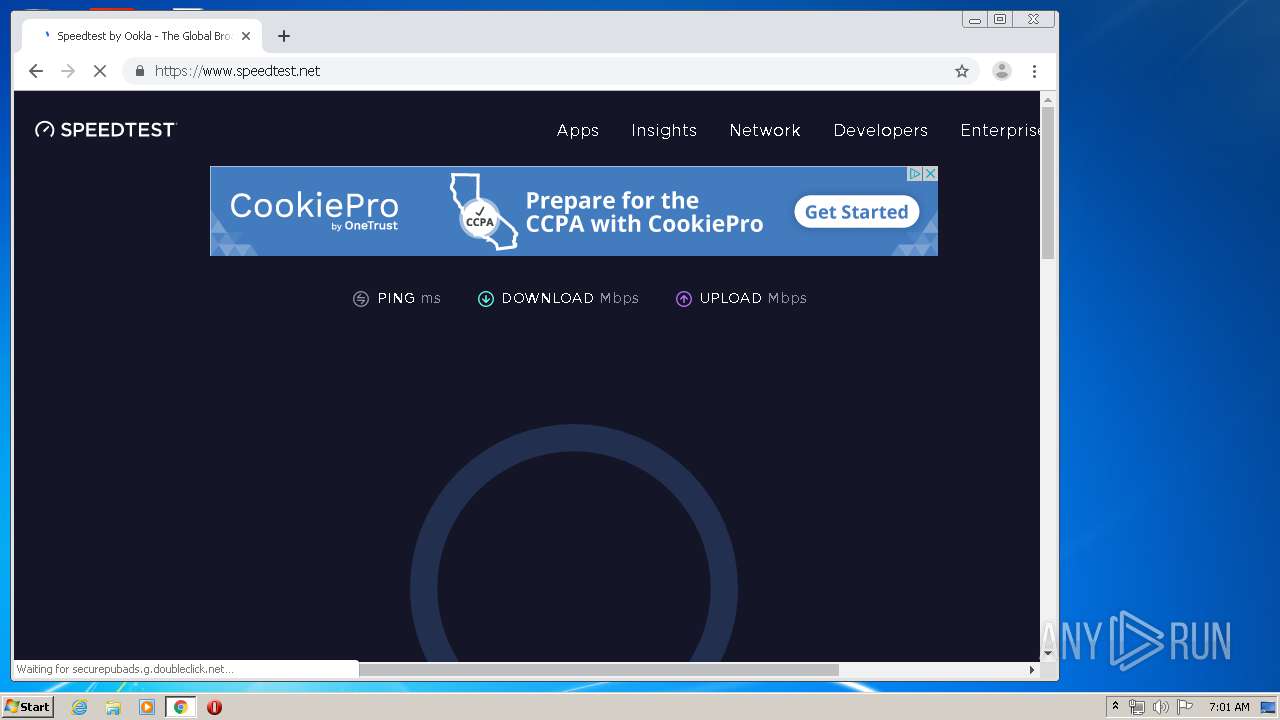
Task: View site security lock info
Action: tap(140, 71)
